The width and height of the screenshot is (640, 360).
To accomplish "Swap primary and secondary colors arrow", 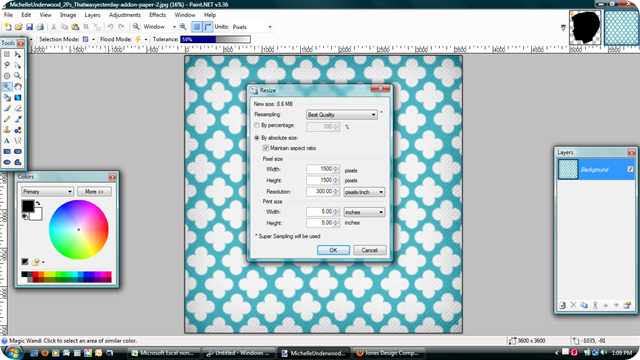I will (x=38, y=203).
